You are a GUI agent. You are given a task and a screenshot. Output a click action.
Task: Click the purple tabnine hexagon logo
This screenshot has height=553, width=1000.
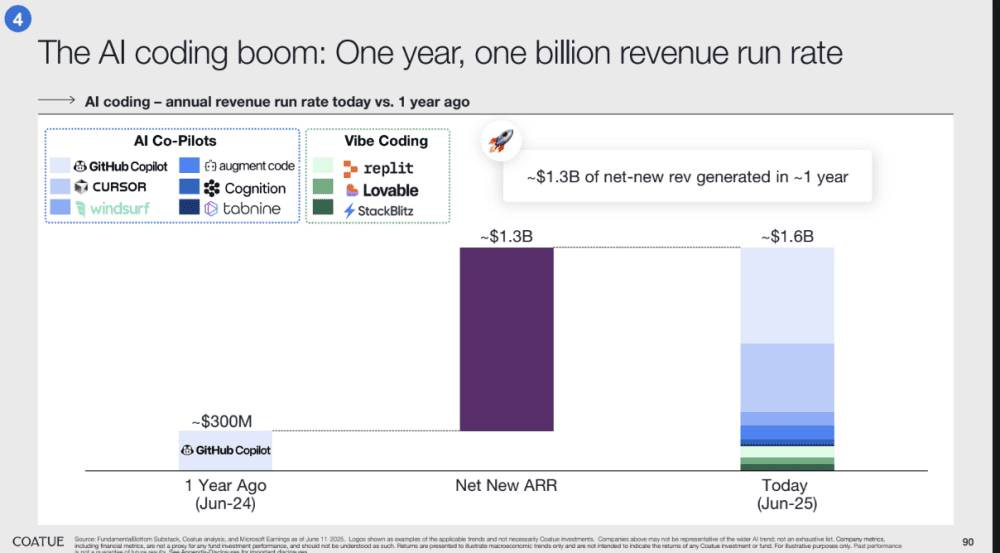pos(211,209)
